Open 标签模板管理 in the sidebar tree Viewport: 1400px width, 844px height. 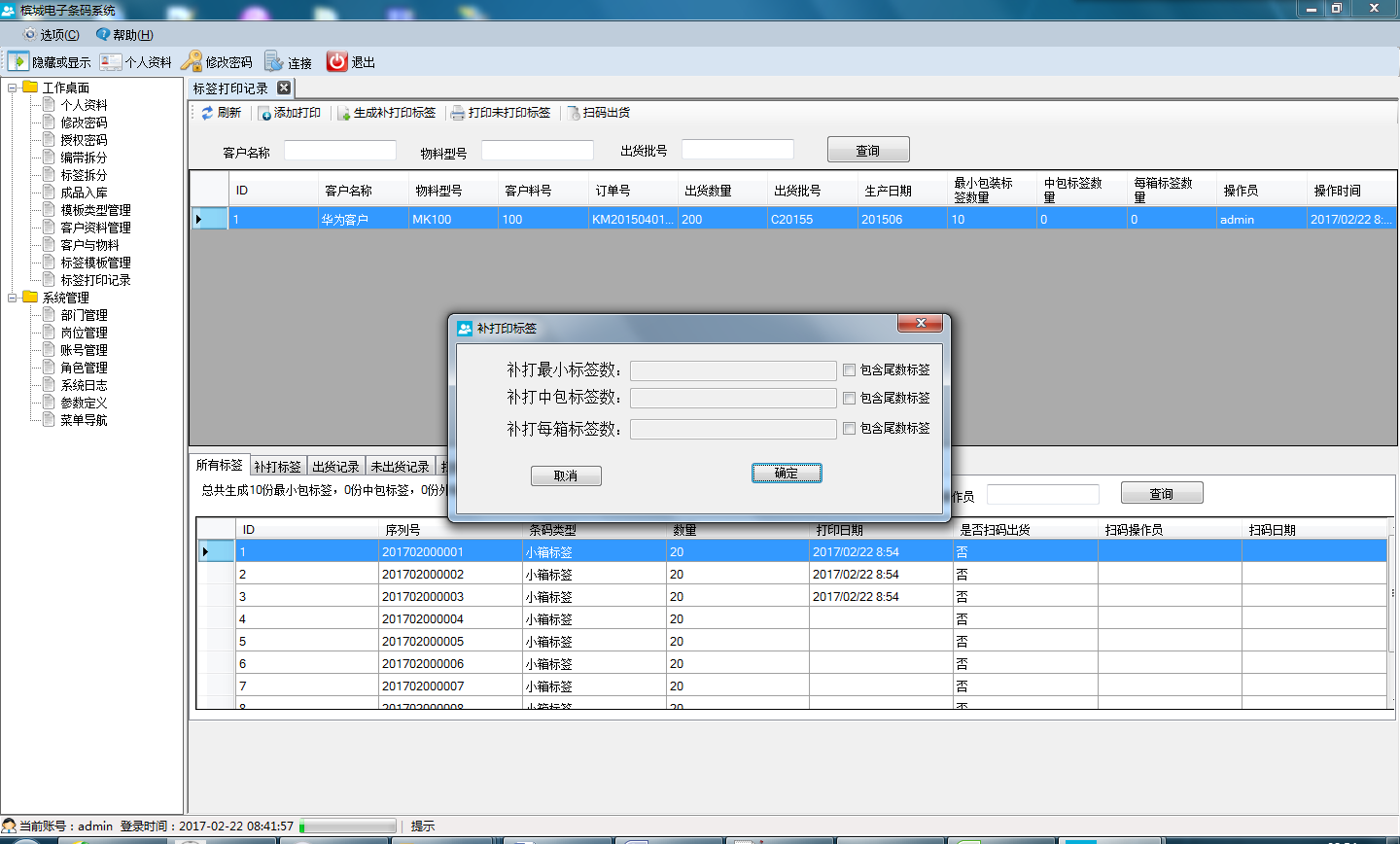coord(95,263)
